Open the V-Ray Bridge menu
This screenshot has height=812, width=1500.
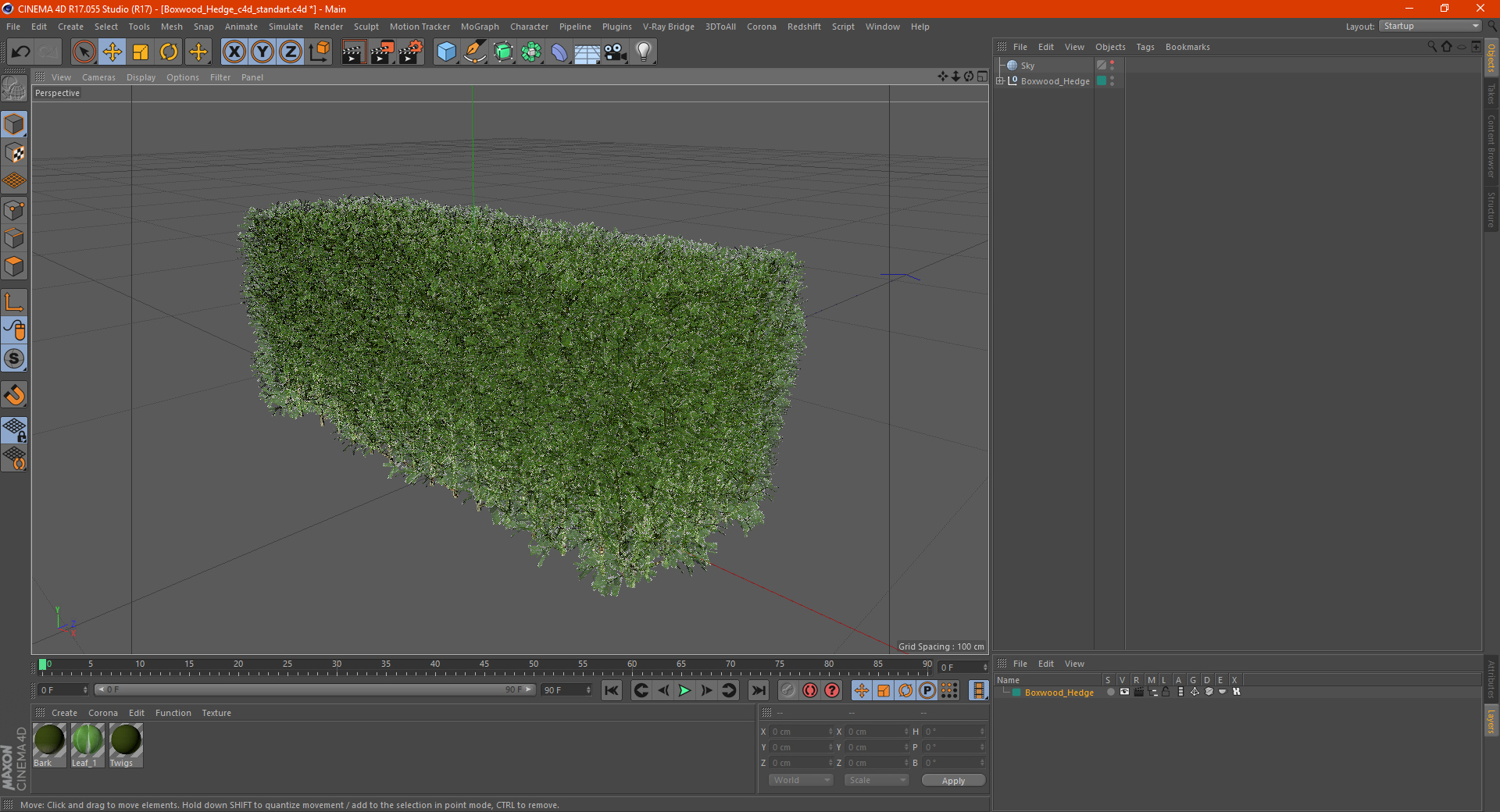pyautogui.click(x=669, y=27)
